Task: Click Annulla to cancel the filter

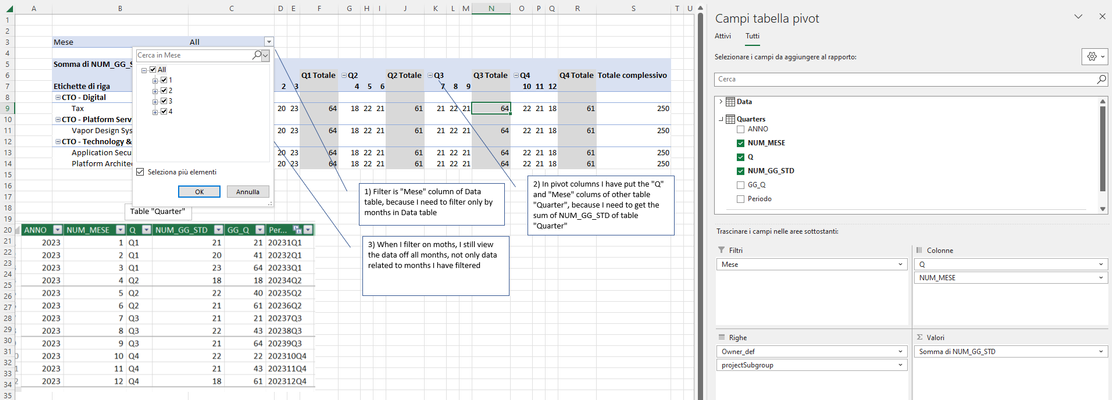Action: pyautogui.click(x=248, y=191)
